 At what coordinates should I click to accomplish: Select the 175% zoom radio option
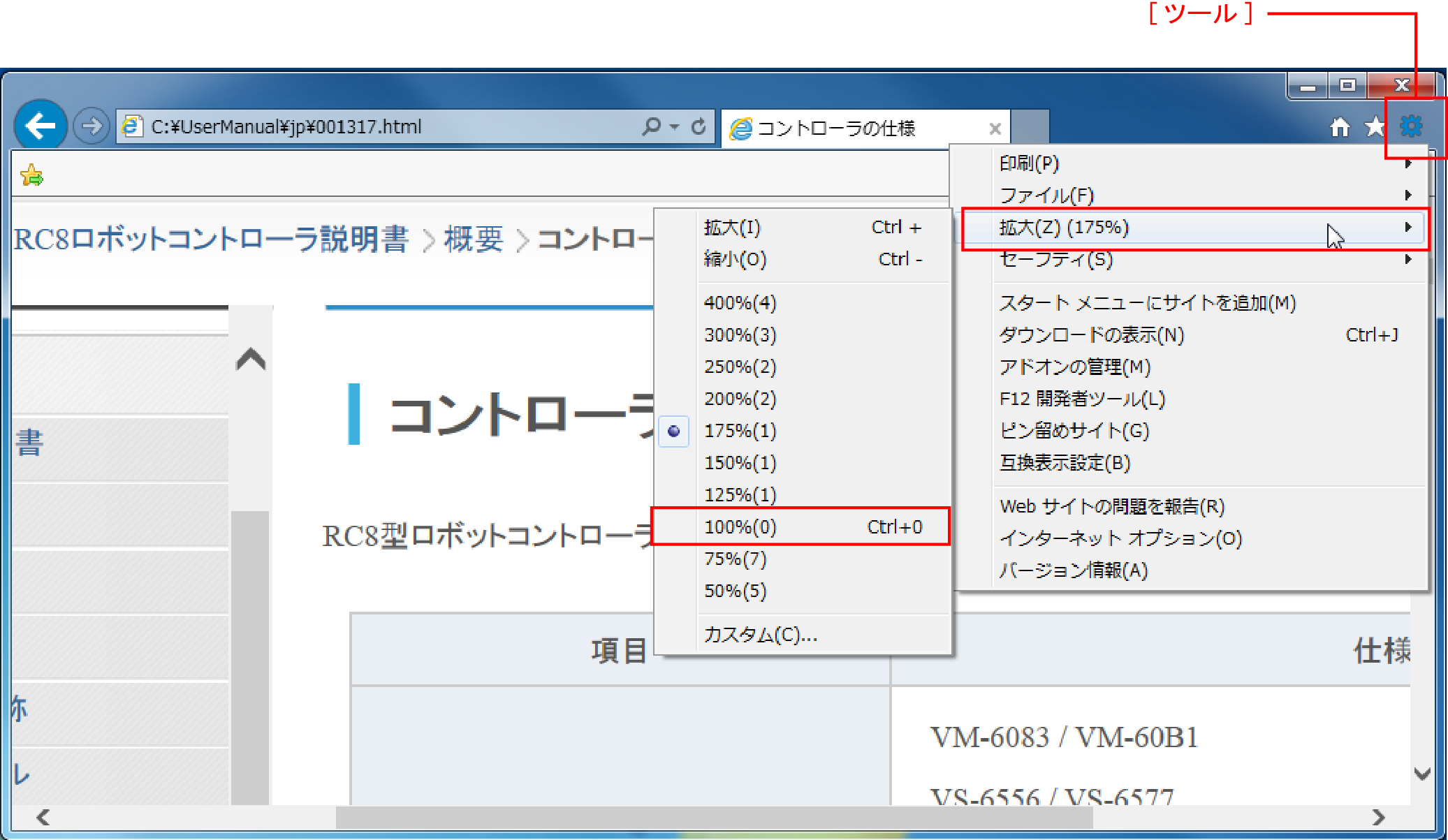pos(740,431)
